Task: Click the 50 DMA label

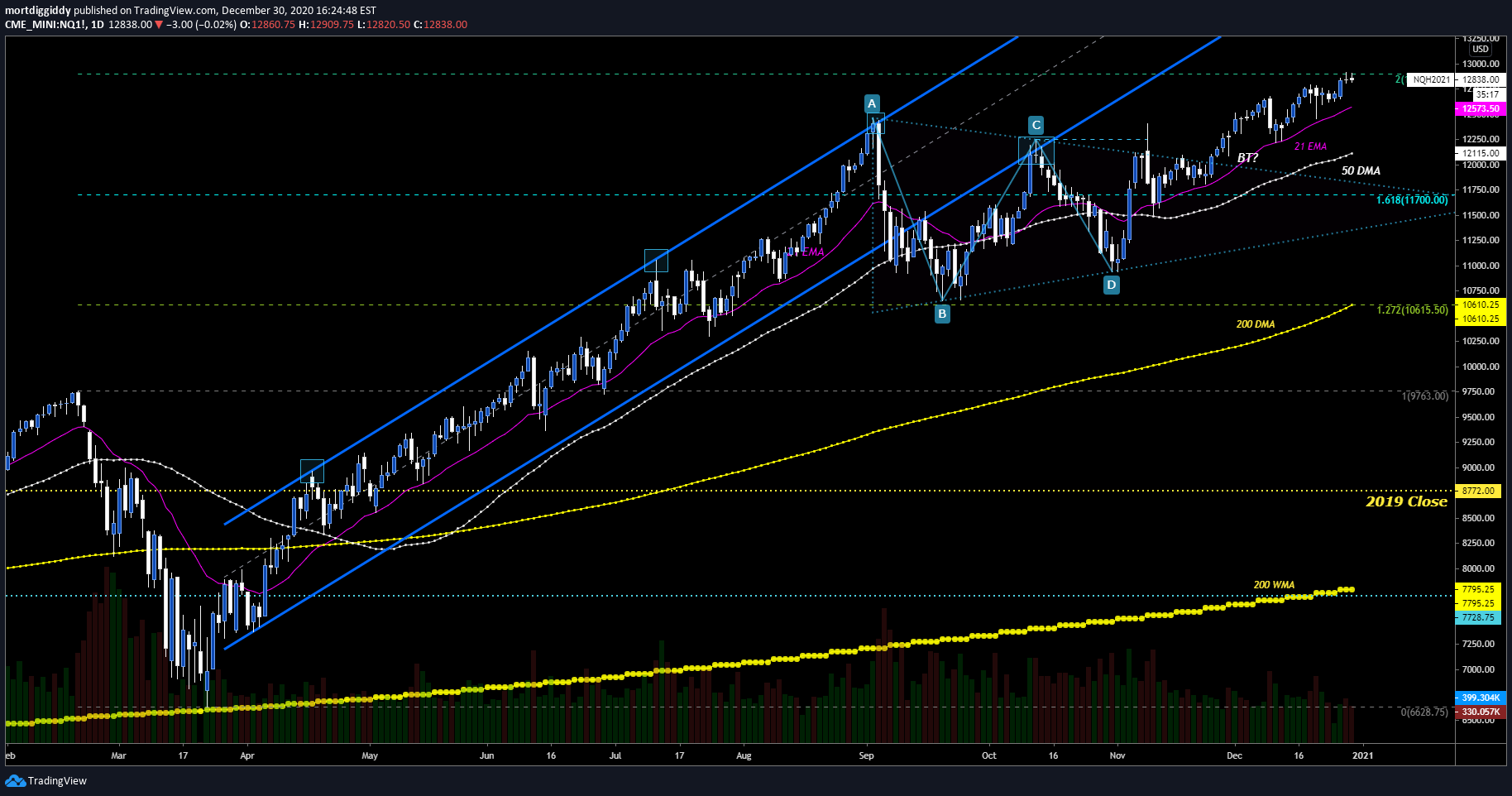Action: 1361,170
